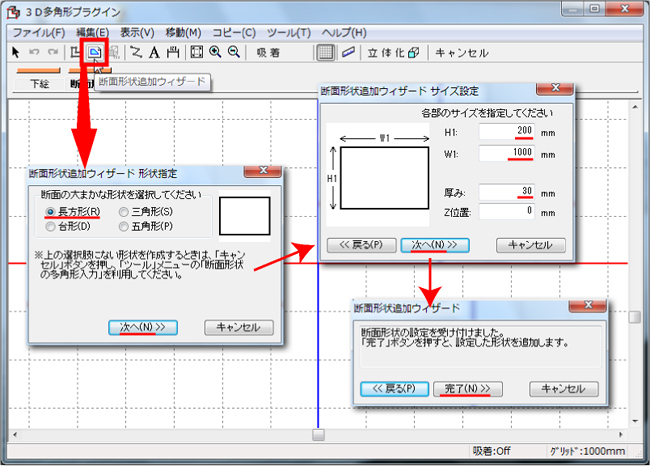Select the 長方形(R) radio button
This screenshot has height=466, width=650.
[x=51, y=213]
